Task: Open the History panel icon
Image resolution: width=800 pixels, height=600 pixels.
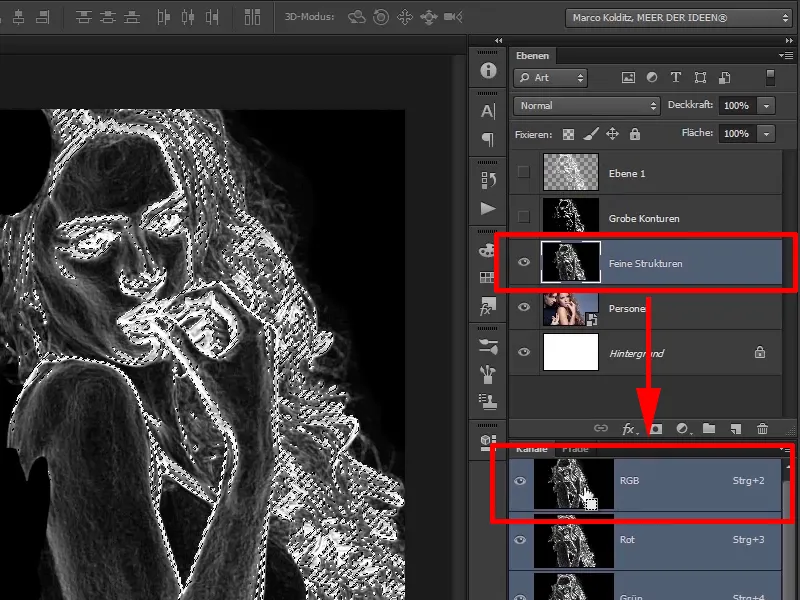Action: tap(488, 180)
